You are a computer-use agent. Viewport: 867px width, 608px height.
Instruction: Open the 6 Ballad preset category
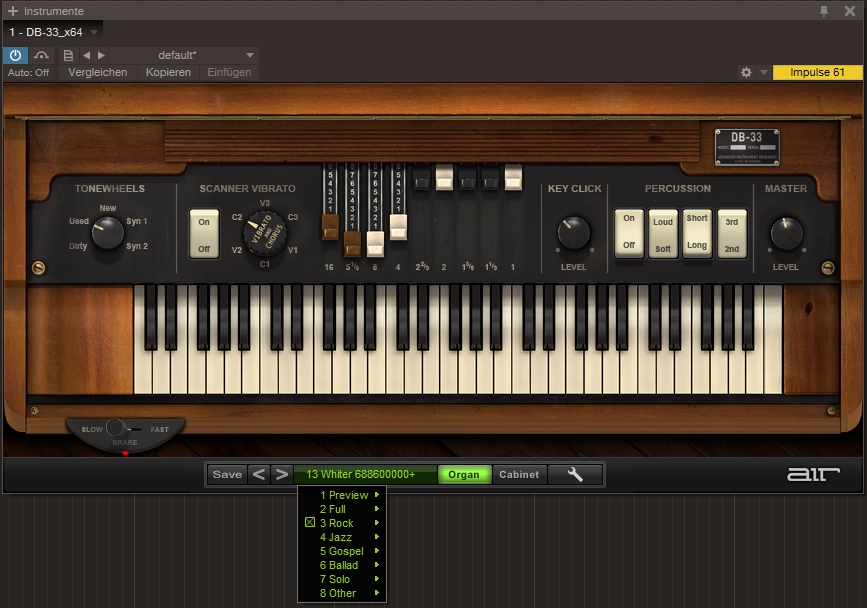342,565
